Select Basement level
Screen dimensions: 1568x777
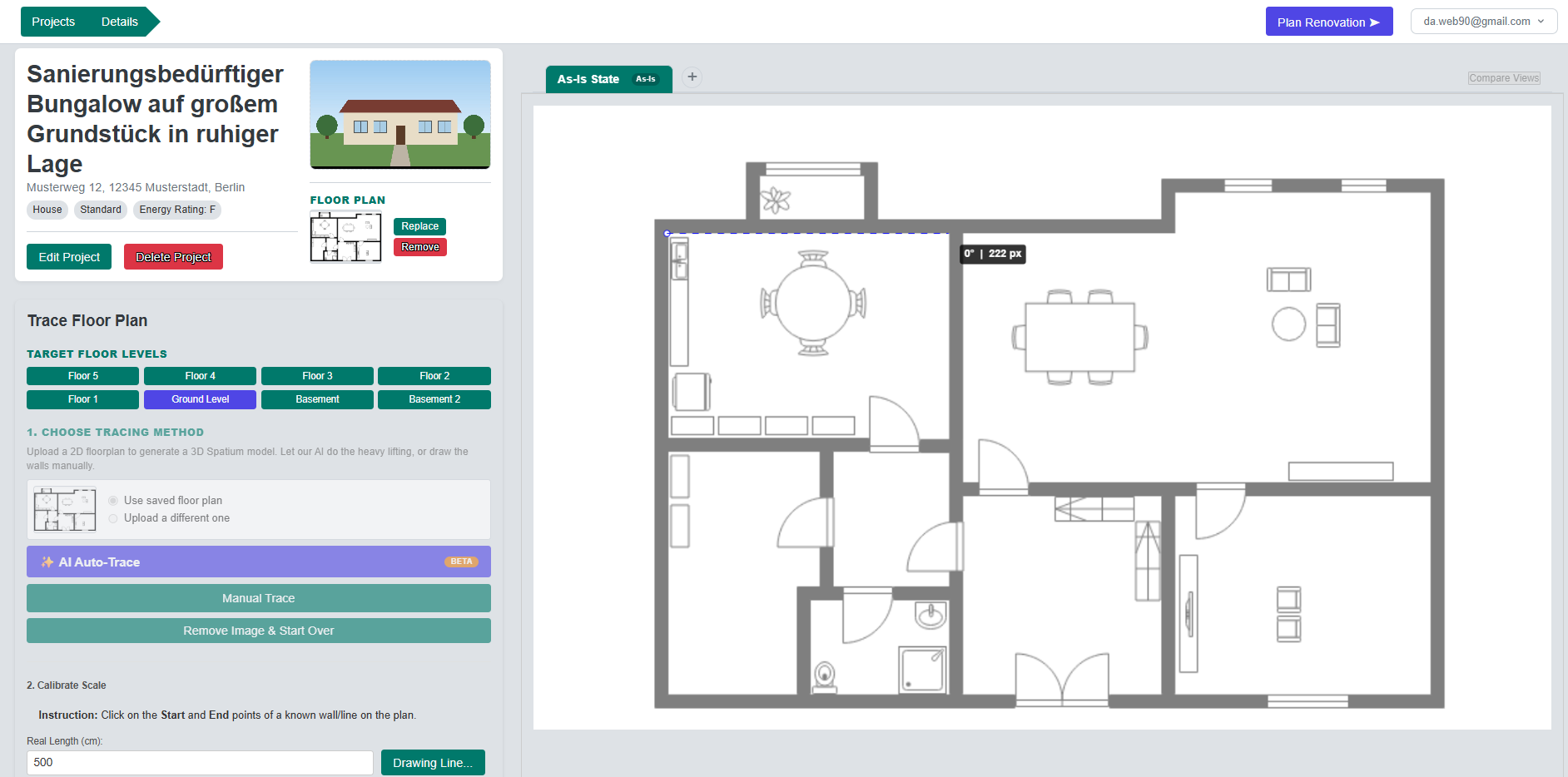[317, 399]
